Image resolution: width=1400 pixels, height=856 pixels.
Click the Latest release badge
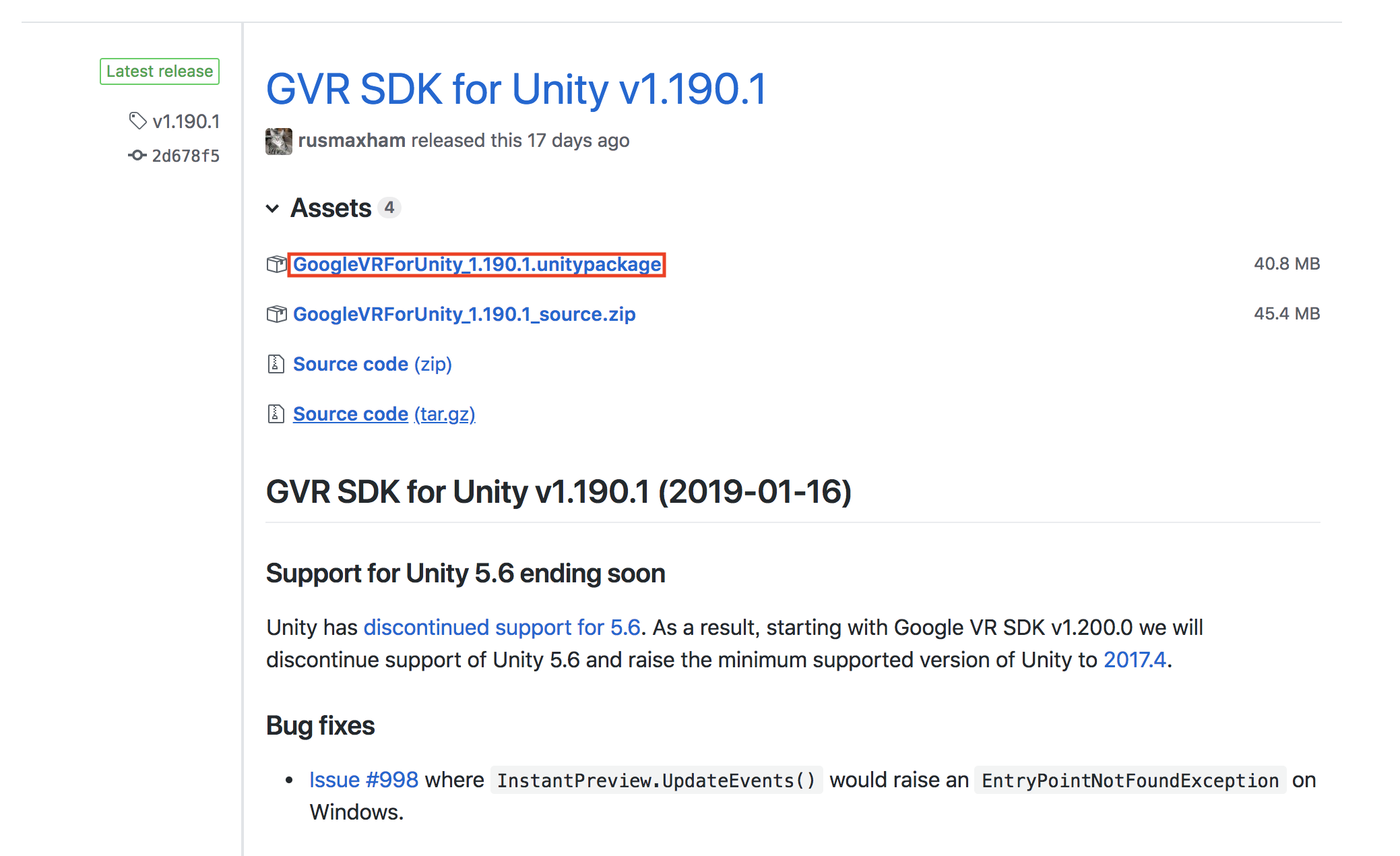159,71
